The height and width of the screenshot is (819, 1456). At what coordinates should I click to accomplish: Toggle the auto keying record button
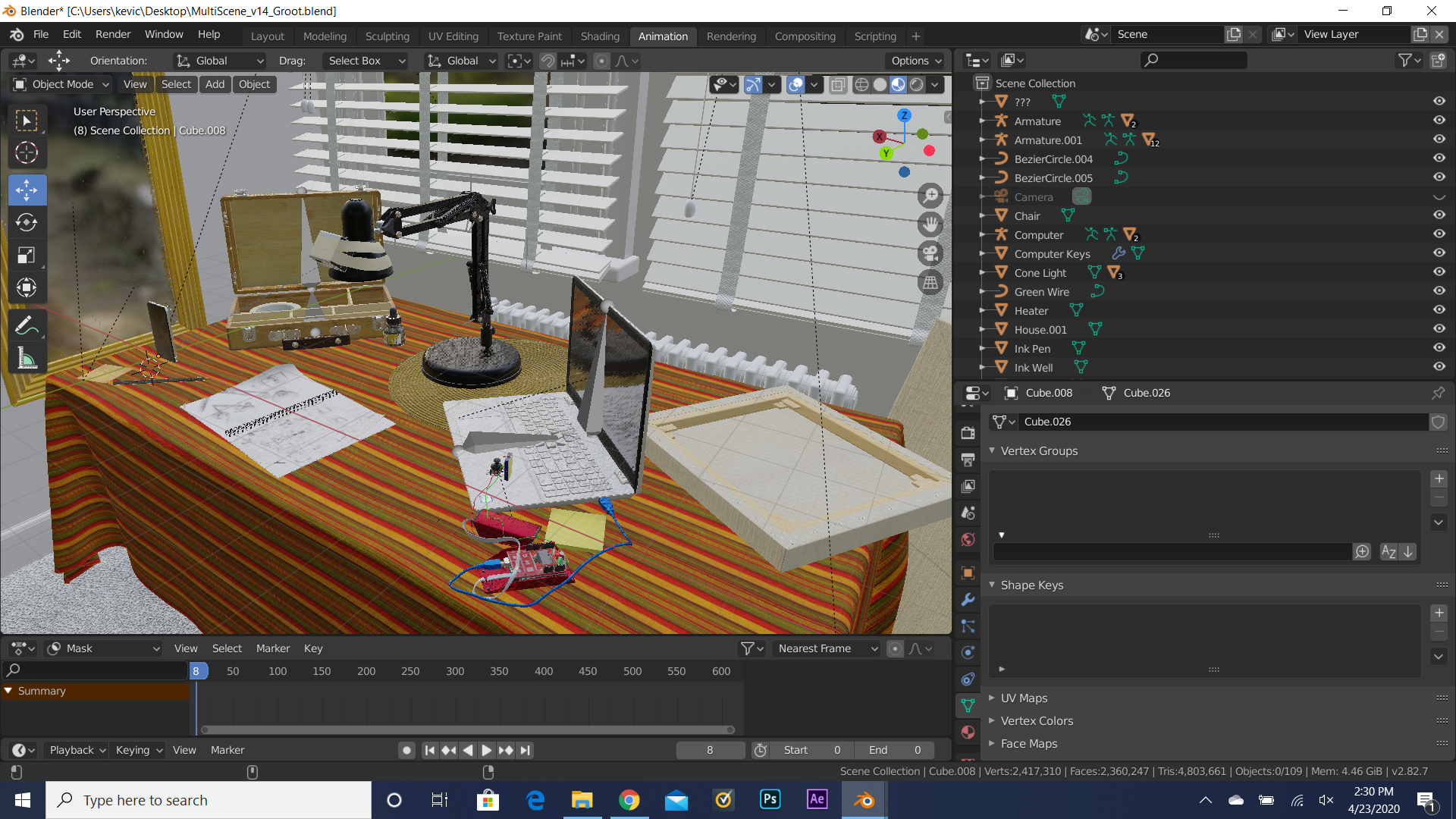[407, 750]
